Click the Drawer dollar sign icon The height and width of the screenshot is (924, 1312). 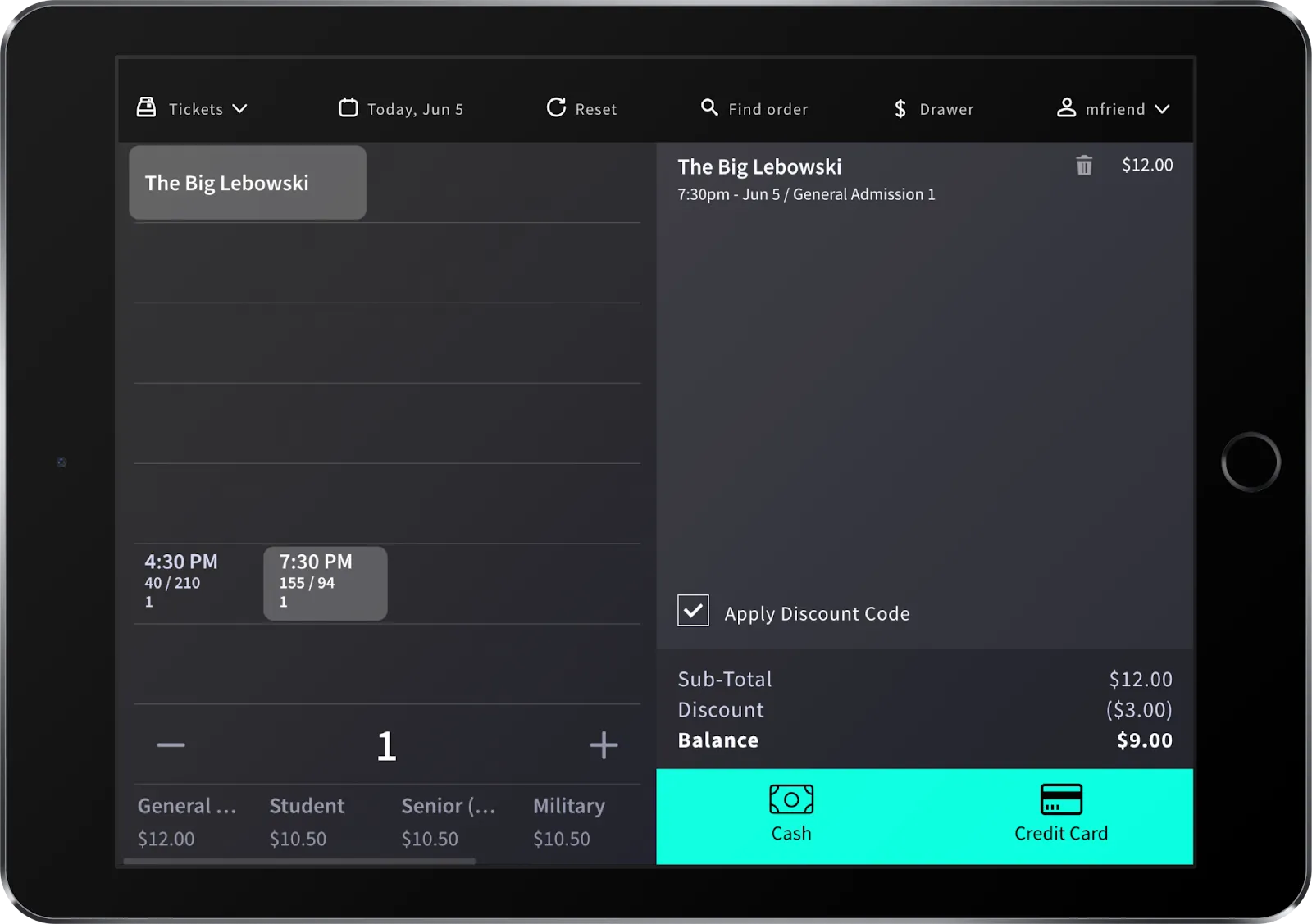click(x=900, y=108)
